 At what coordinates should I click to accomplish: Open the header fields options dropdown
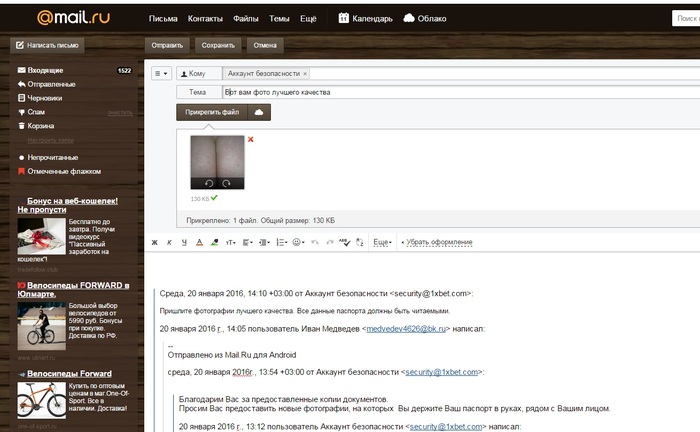click(161, 73)
